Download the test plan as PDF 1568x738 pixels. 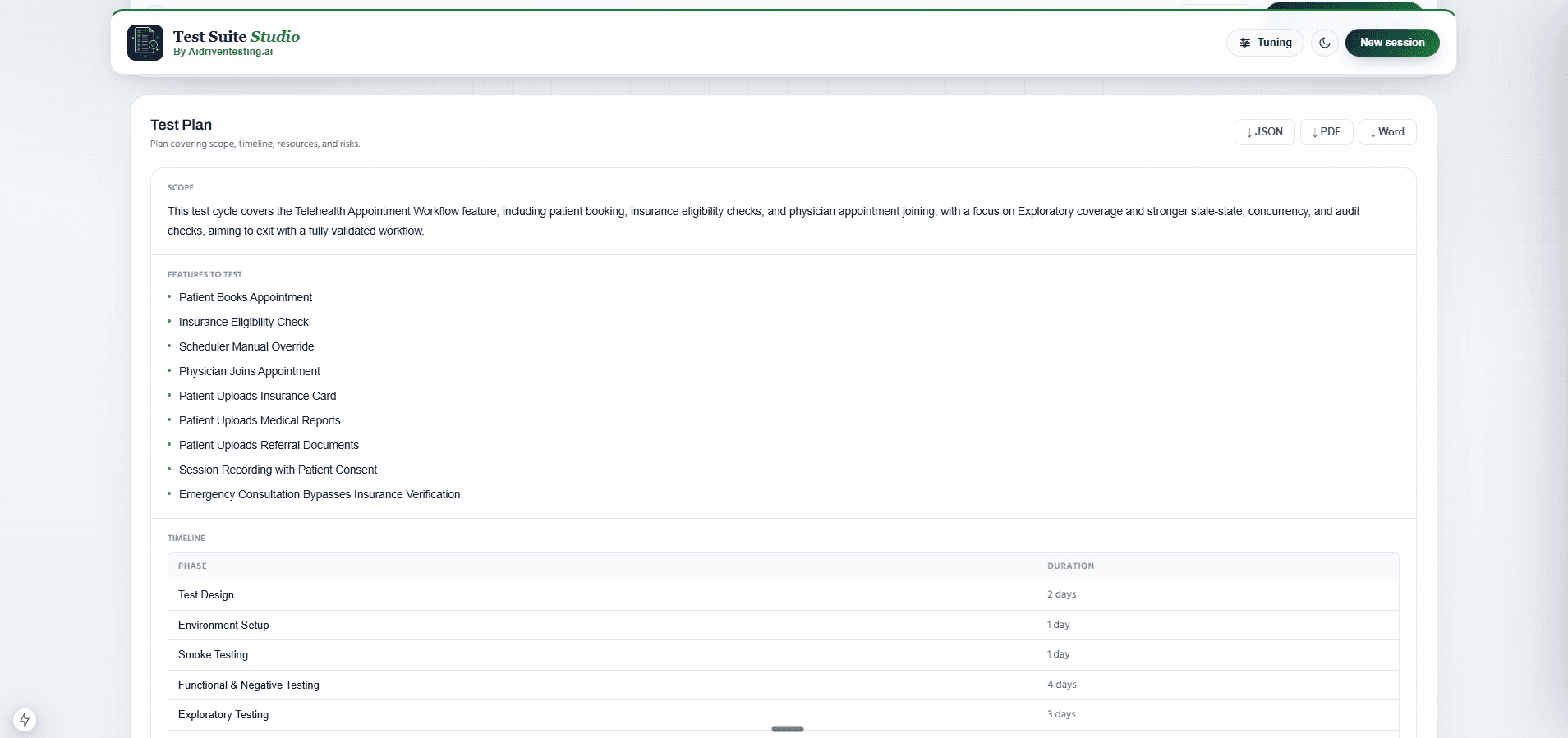[1327, 132]
